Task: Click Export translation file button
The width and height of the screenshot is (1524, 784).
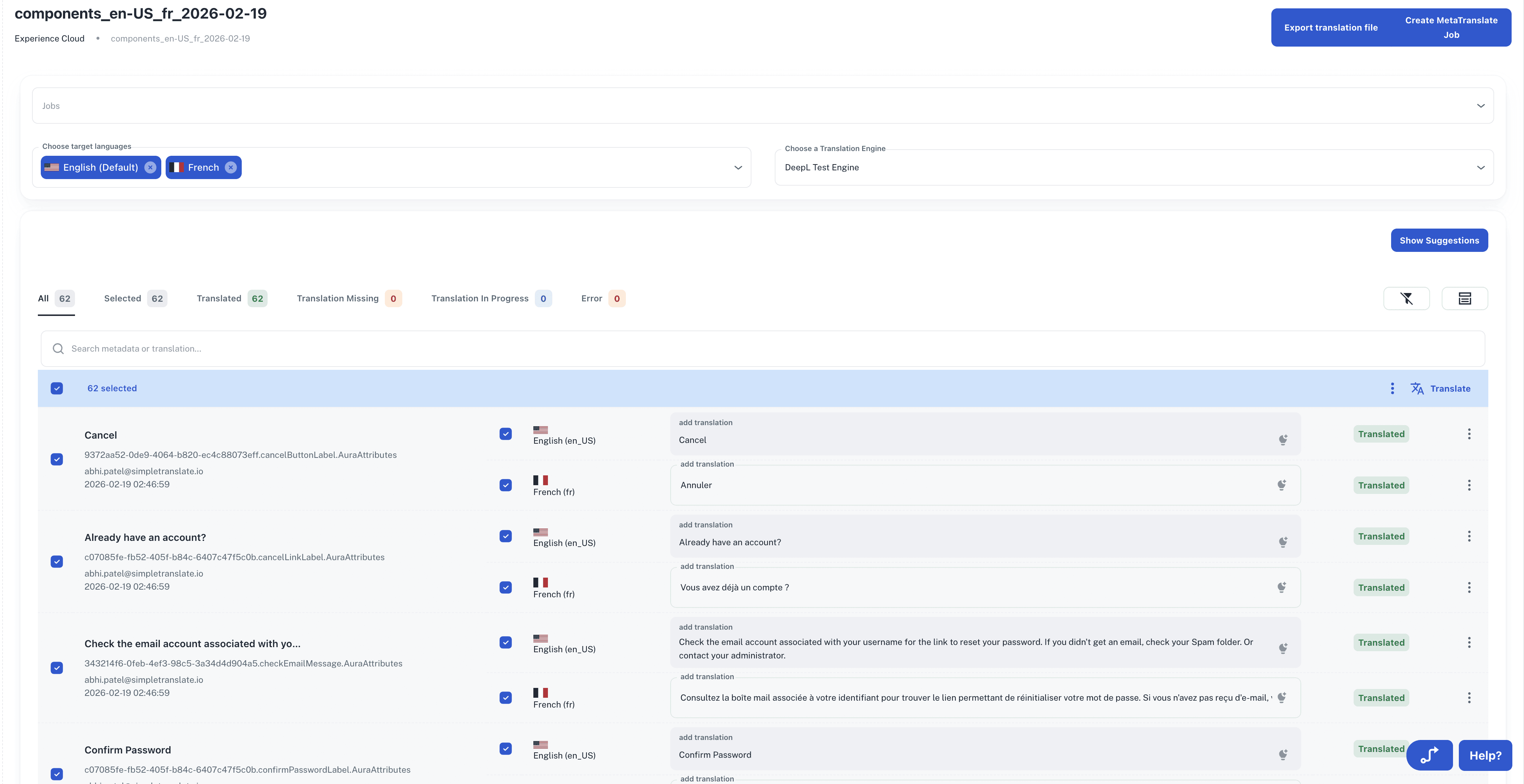Action: click(1331, 28)
